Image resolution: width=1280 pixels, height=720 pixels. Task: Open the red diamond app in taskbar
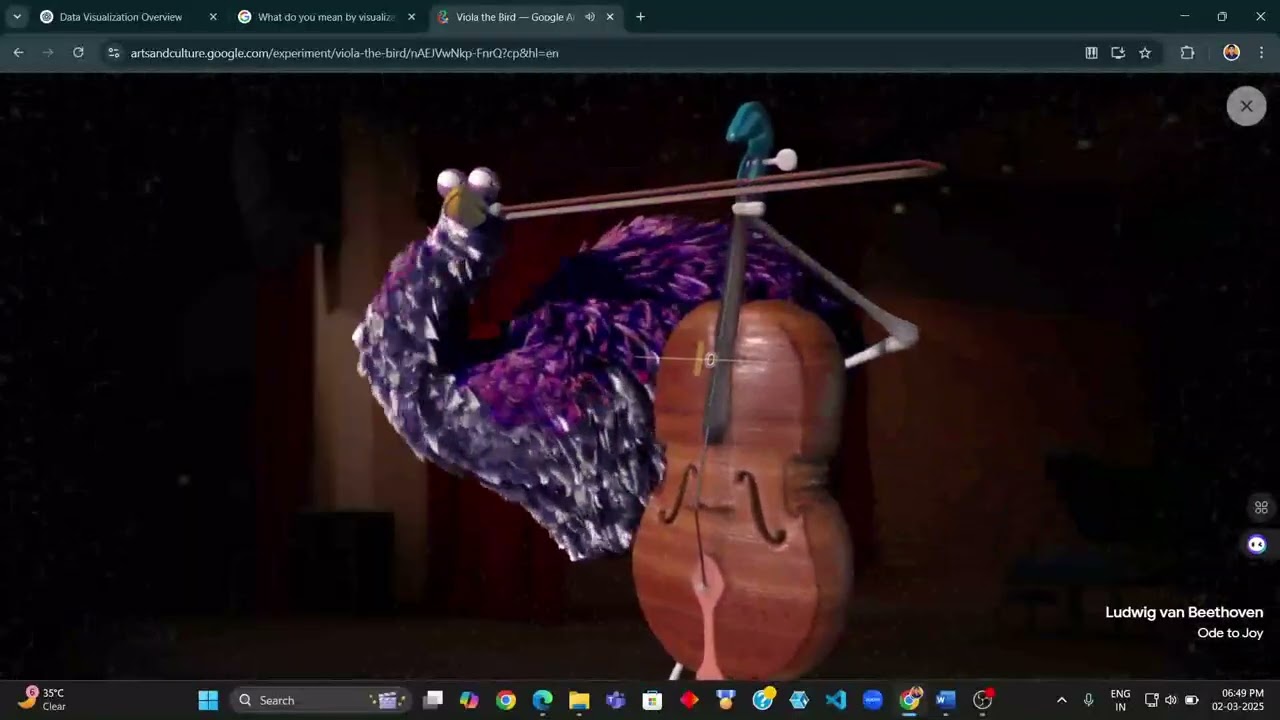(x=689, y=700)
